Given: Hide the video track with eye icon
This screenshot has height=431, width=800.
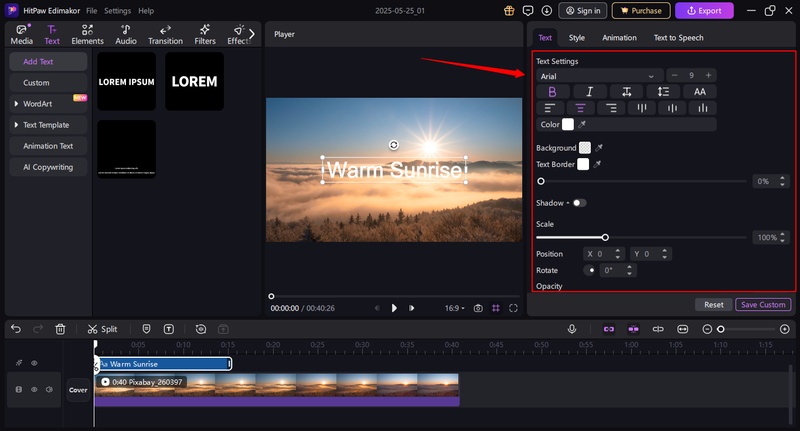Looking at the screenshot, I should [x=34, y=390].
